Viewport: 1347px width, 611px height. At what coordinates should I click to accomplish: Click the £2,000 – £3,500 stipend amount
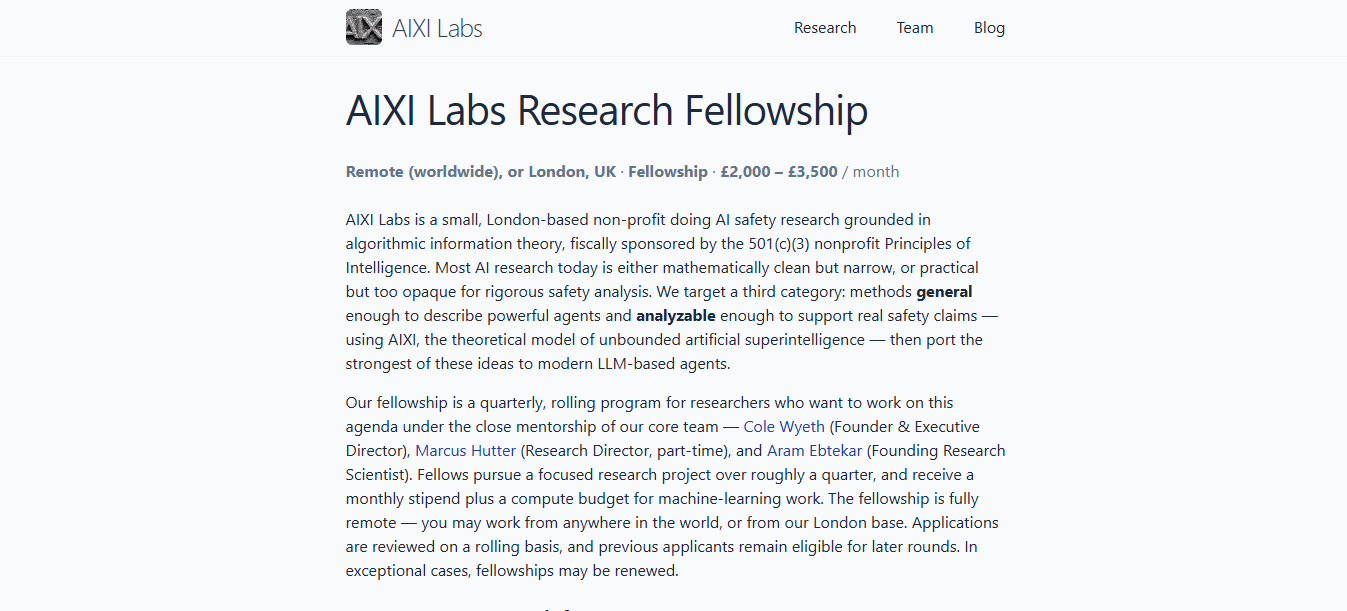(779, 172)
